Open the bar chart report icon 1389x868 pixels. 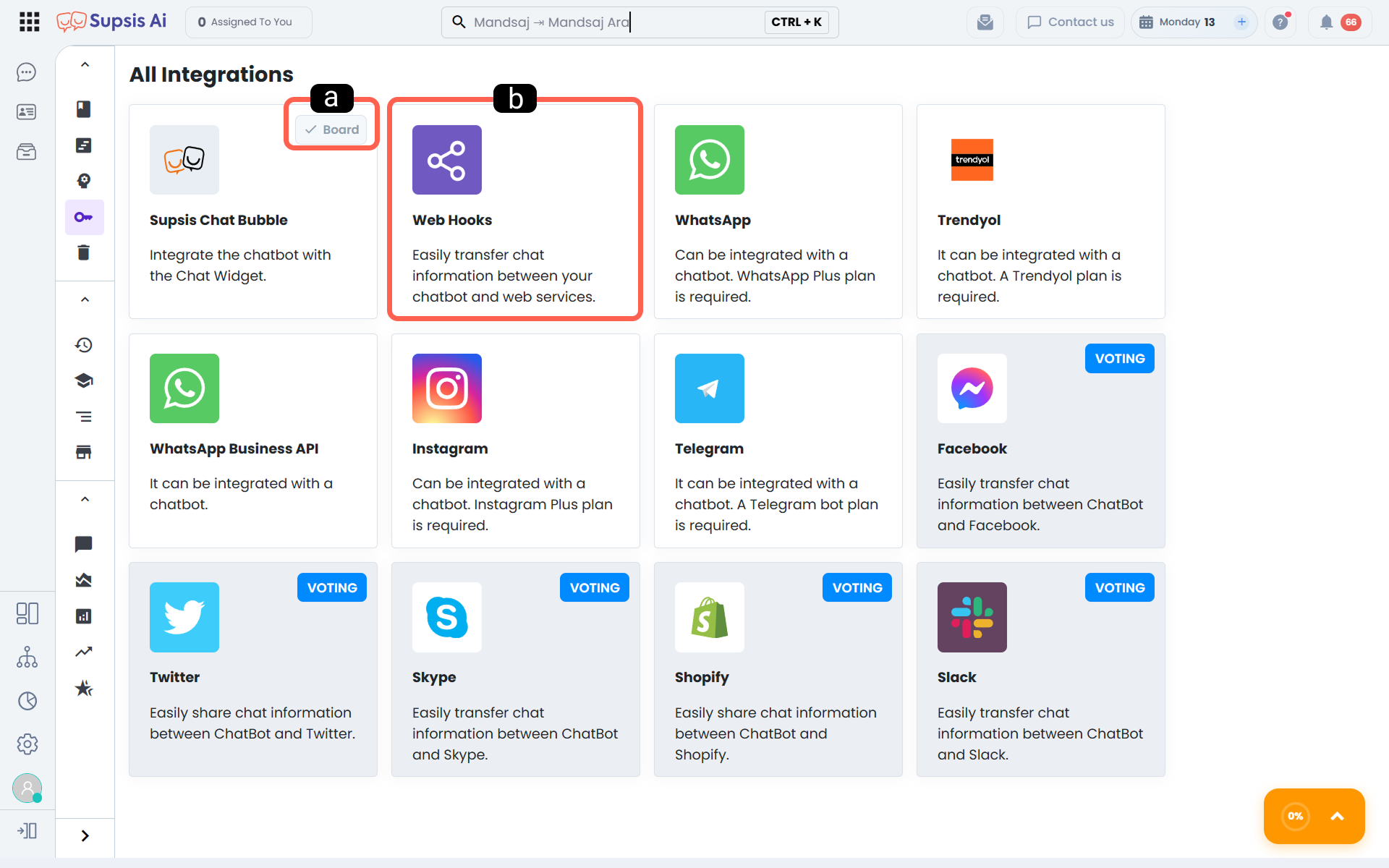click(84, 616)
